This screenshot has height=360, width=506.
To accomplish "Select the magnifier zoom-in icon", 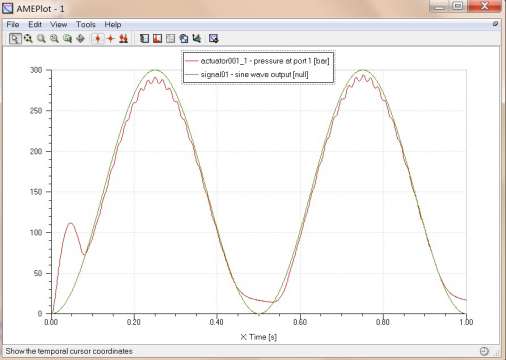I will tap(41, 39).
